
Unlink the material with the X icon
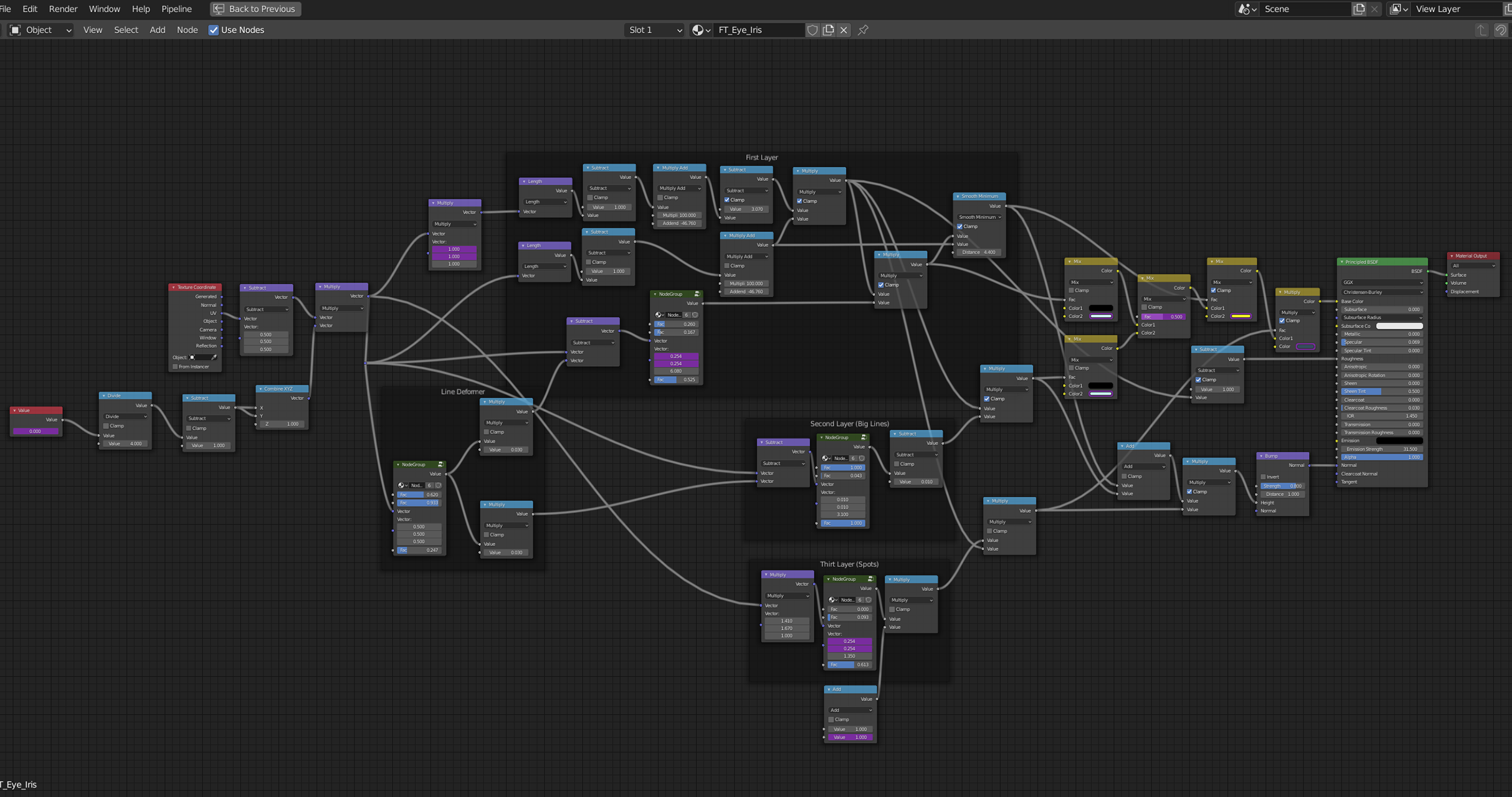pyautogui.click(x=843, y=30)
